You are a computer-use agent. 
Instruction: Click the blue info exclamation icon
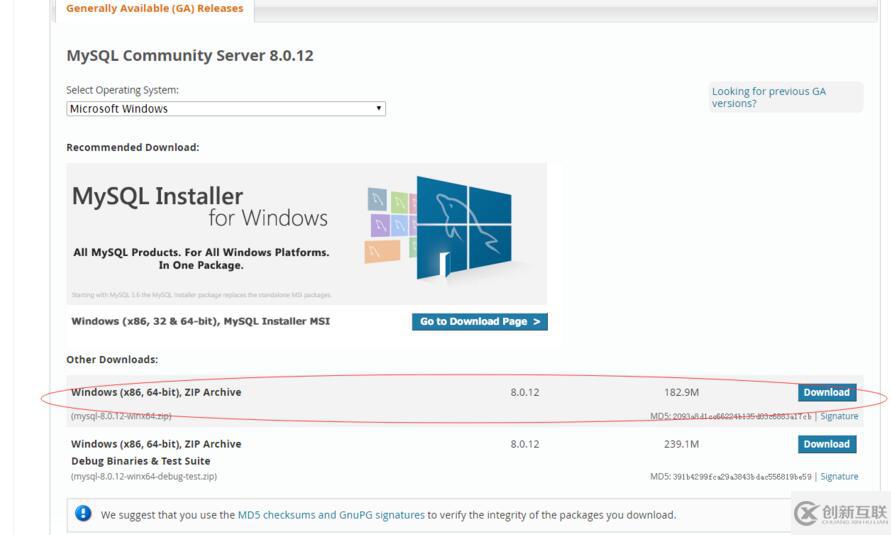(83, 513)
